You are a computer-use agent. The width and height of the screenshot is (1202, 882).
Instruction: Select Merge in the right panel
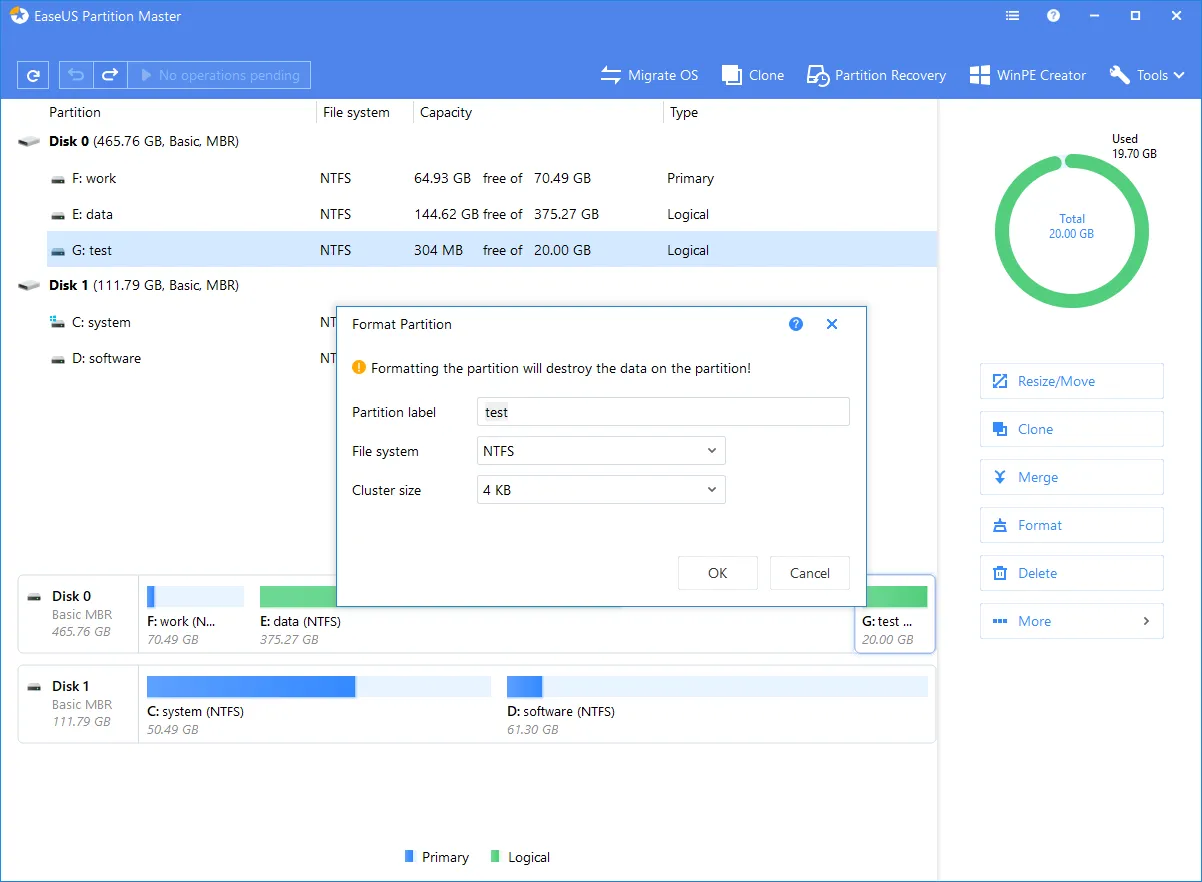pos(1071,477)
